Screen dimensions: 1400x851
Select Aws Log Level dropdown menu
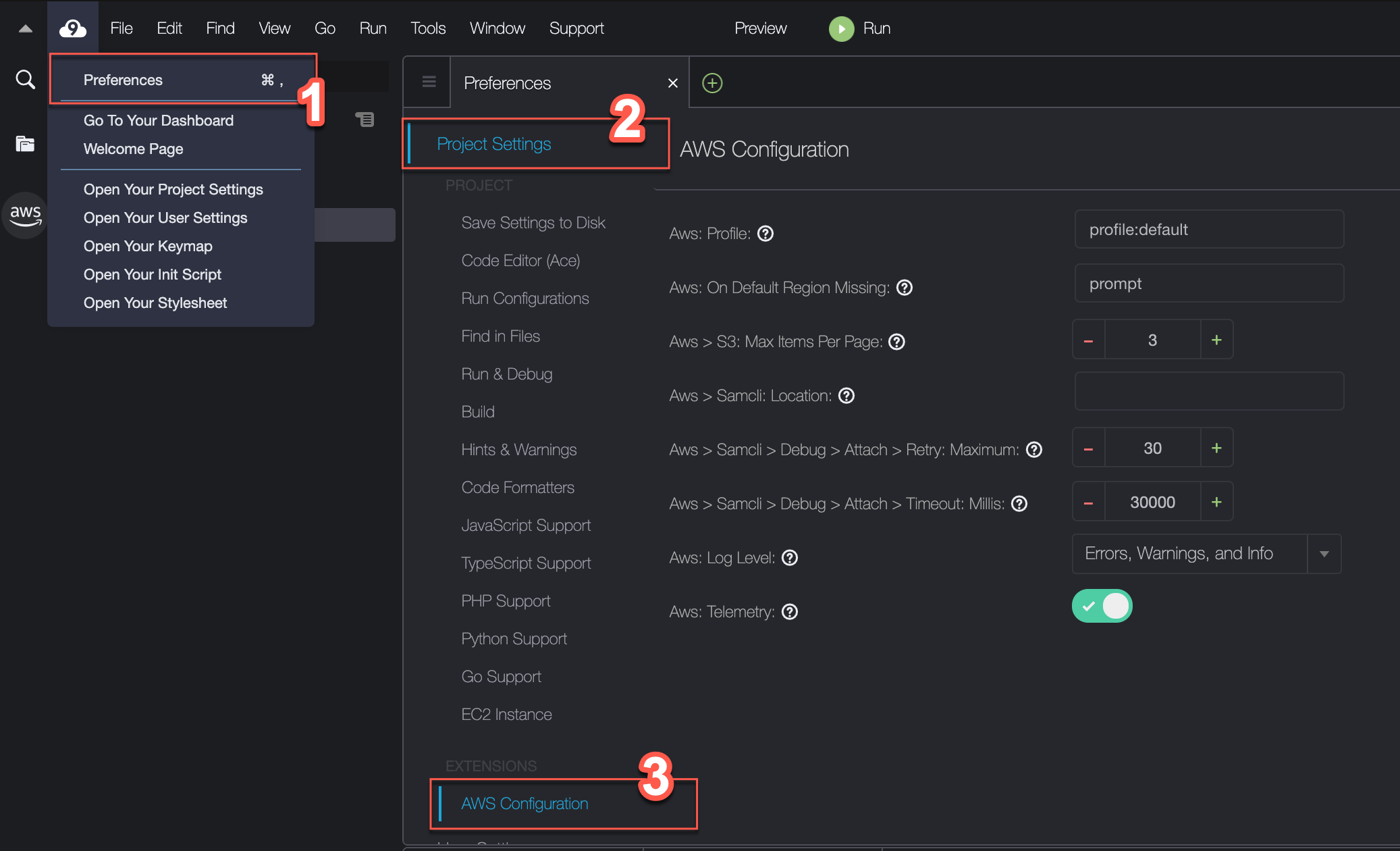pyautogui.click(x=1206, y=553)
